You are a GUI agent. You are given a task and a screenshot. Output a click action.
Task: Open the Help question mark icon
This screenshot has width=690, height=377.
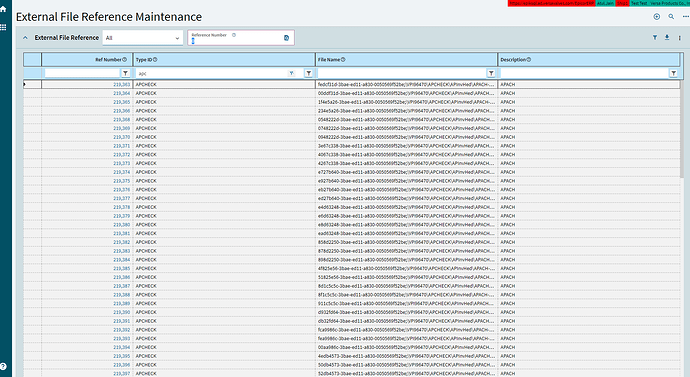pyautogui.click(x=3, y=366)
